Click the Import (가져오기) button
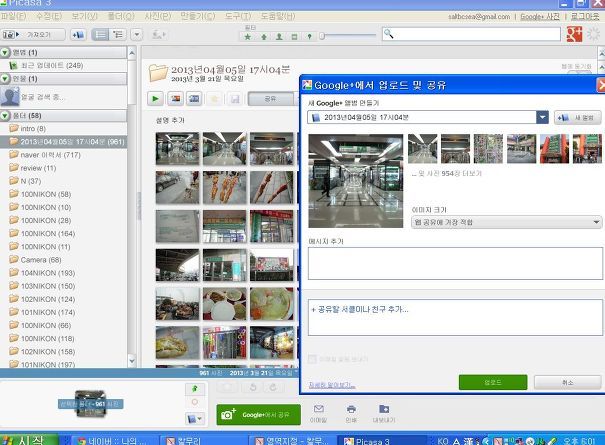 coord(33,35)
